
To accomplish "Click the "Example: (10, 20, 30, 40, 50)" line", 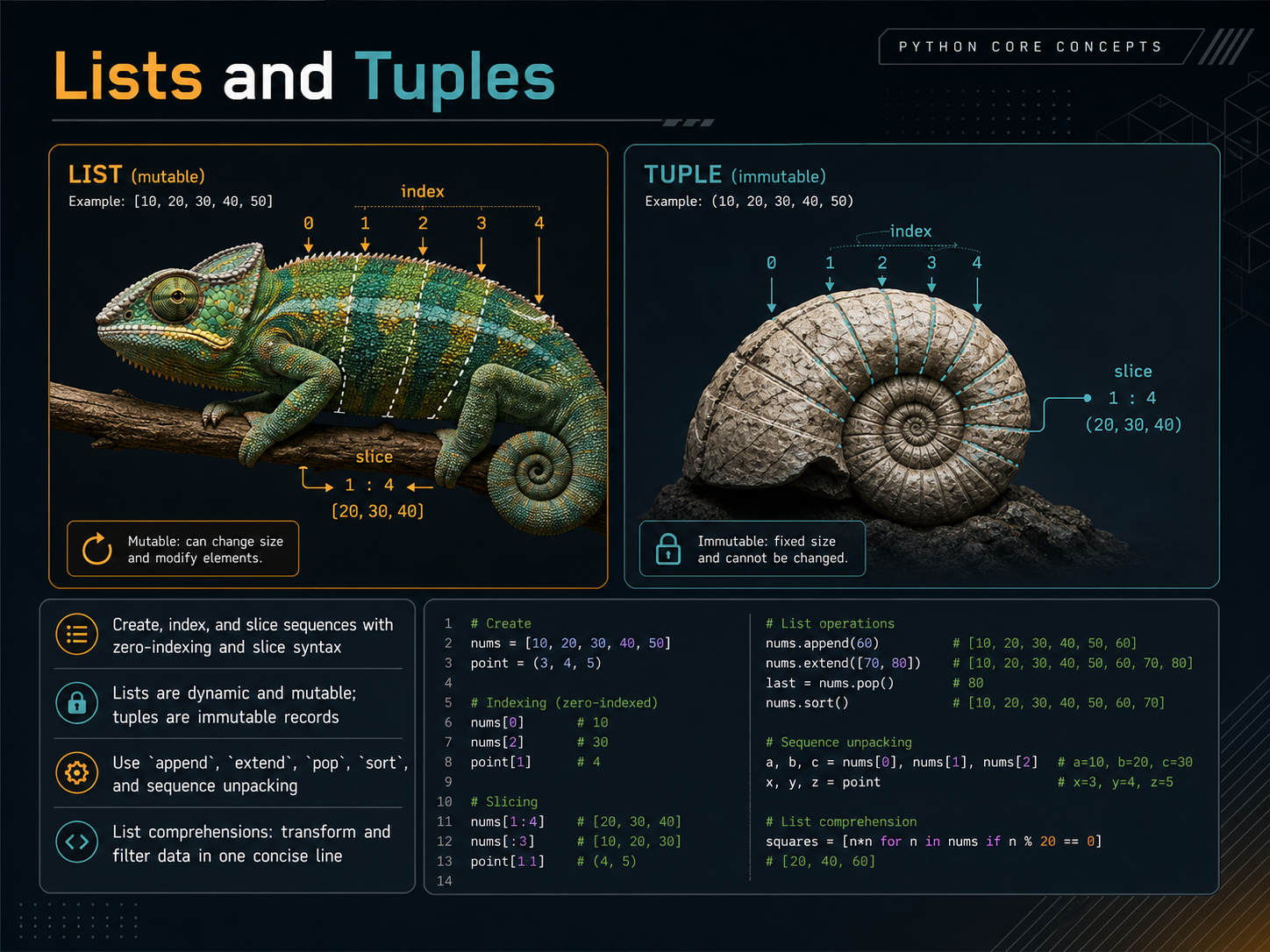I will (749, 202).
